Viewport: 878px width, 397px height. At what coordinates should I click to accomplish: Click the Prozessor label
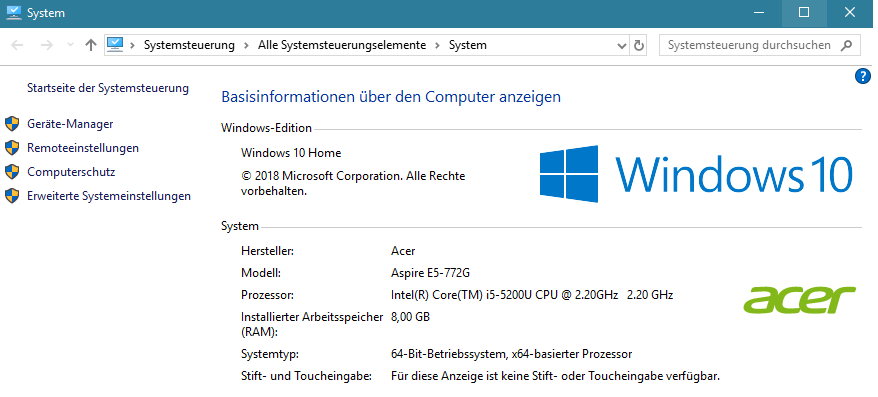pyautogui.click(x=267, y=295)
